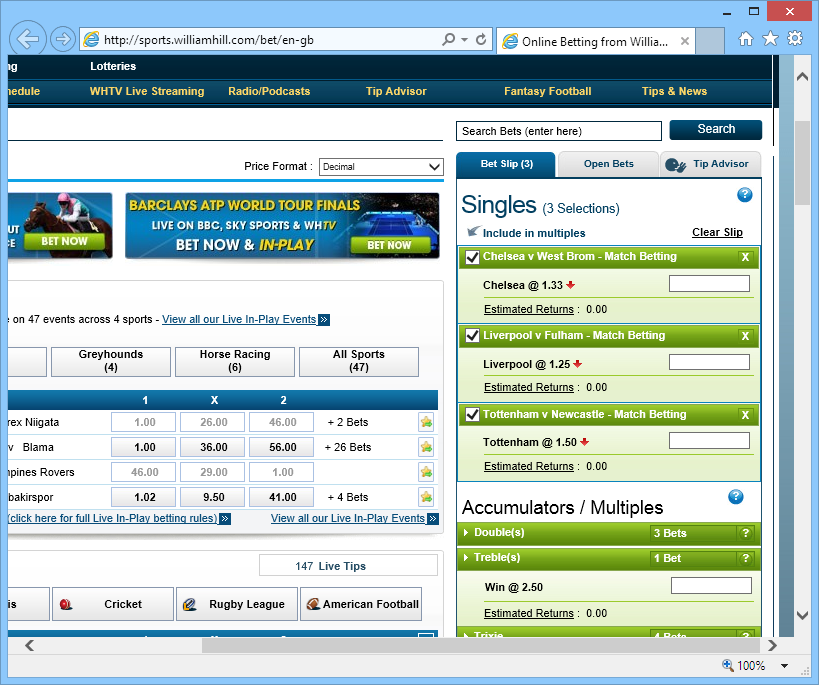This screenshot has height=685, width=819.
Task: Click the Search button
Action: click(716, 130)
